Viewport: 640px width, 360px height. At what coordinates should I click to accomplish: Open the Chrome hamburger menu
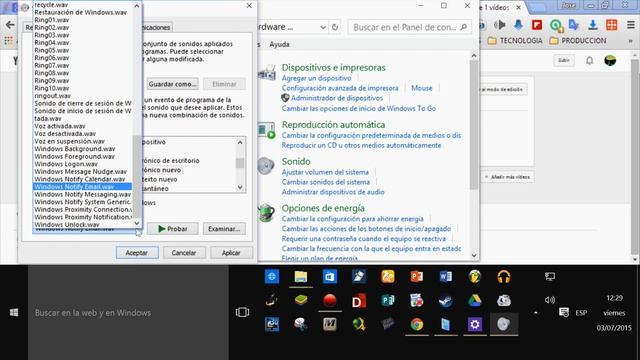(x=631, y=25)
